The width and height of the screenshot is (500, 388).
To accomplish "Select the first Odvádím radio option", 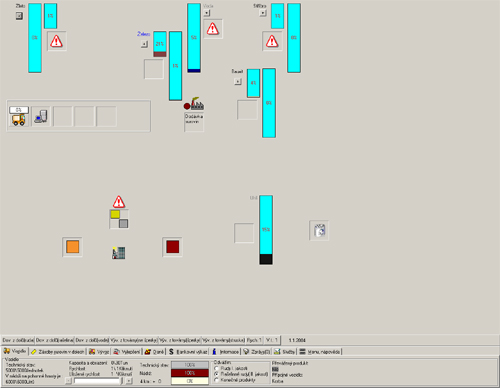I will click(x=216, y=368).
